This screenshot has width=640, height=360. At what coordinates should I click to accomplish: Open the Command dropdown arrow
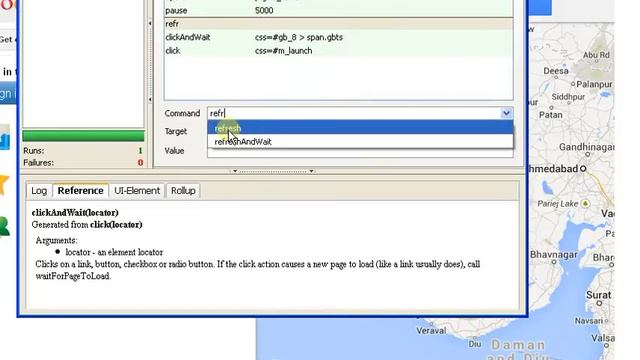506,113
